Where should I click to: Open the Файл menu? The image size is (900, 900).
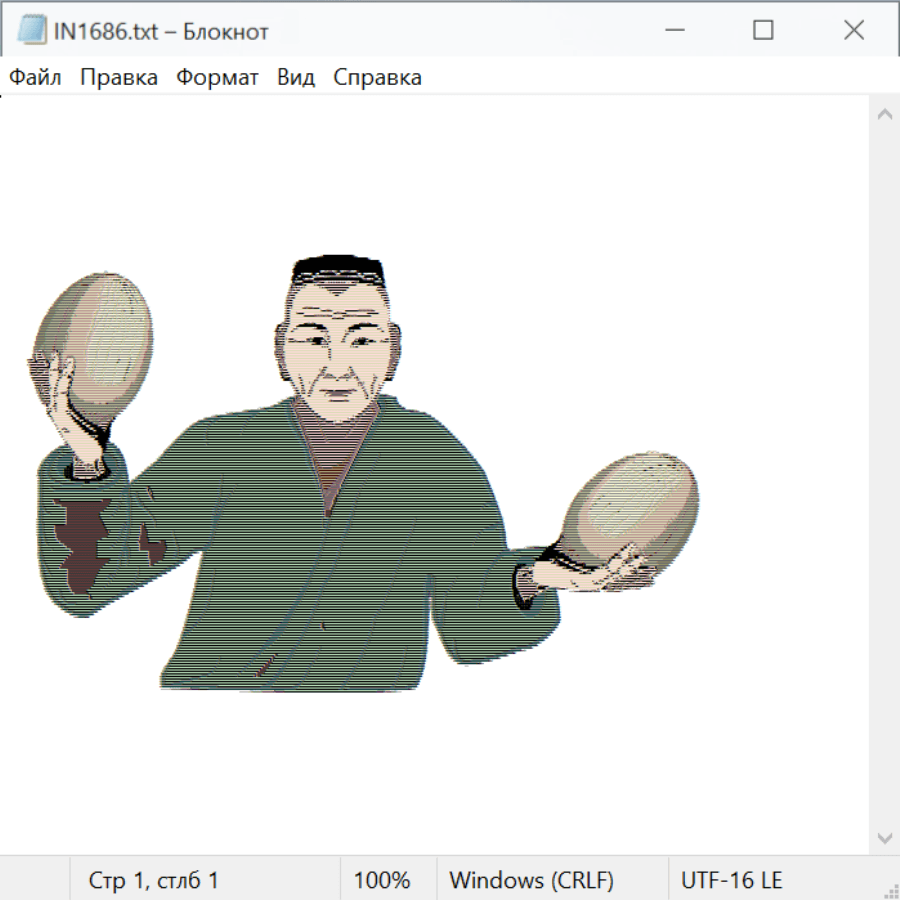pyautogui.click(x=35, y=78)
